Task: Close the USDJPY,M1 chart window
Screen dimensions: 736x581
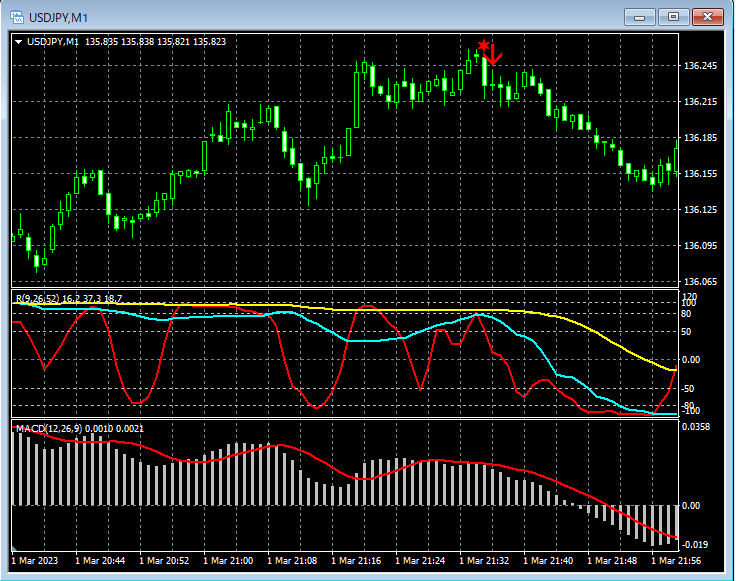Action: [707, 16]
